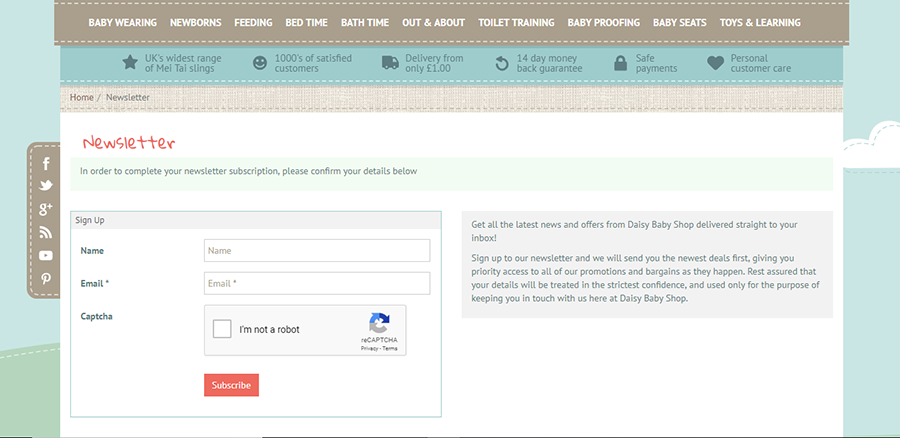Open the RSS feed icon
Viewport: 900px width, 438px height.
(46, 232)
